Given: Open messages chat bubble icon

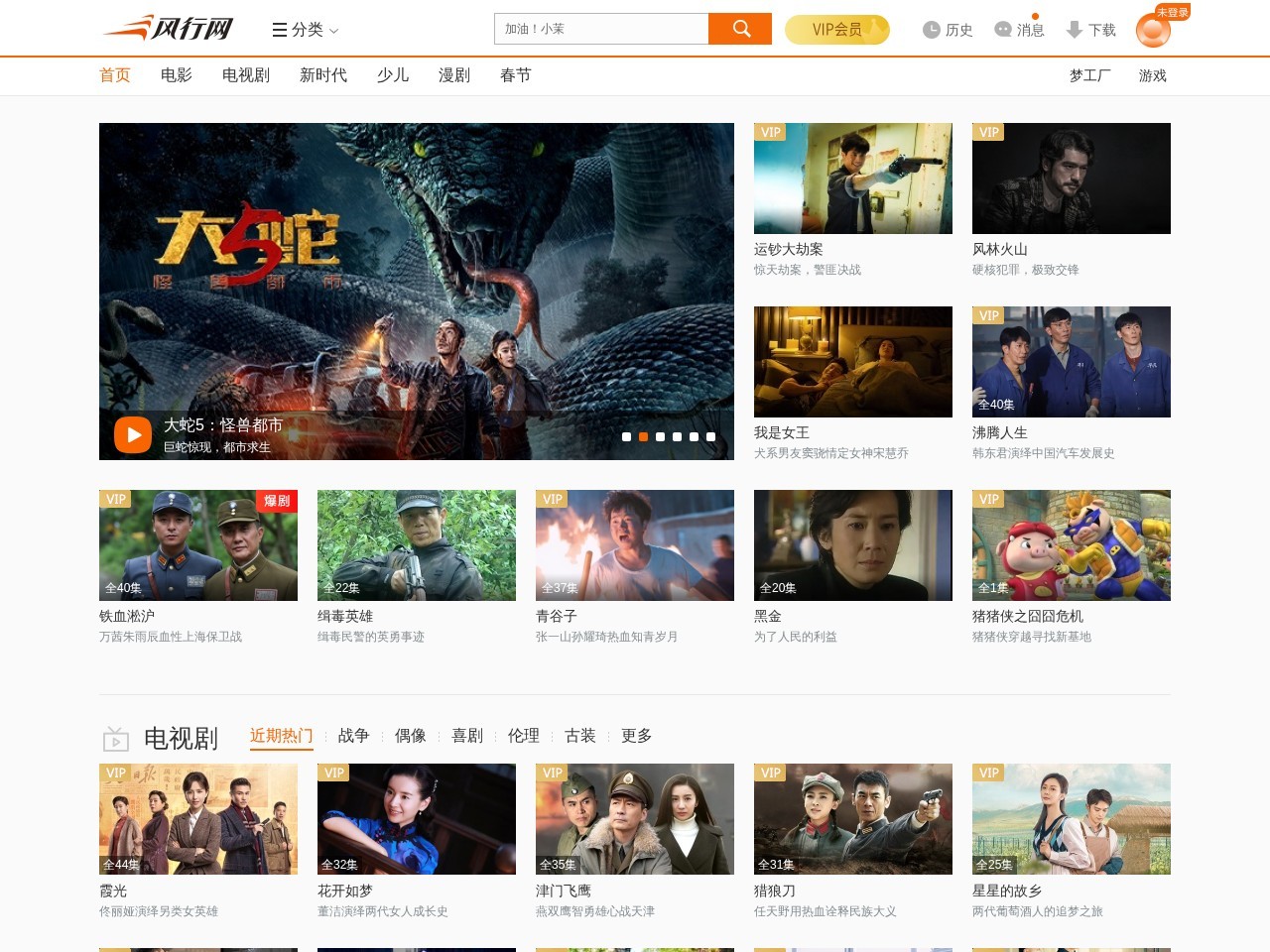Looking at the screenshot, I should click(x=1003, y=30).
